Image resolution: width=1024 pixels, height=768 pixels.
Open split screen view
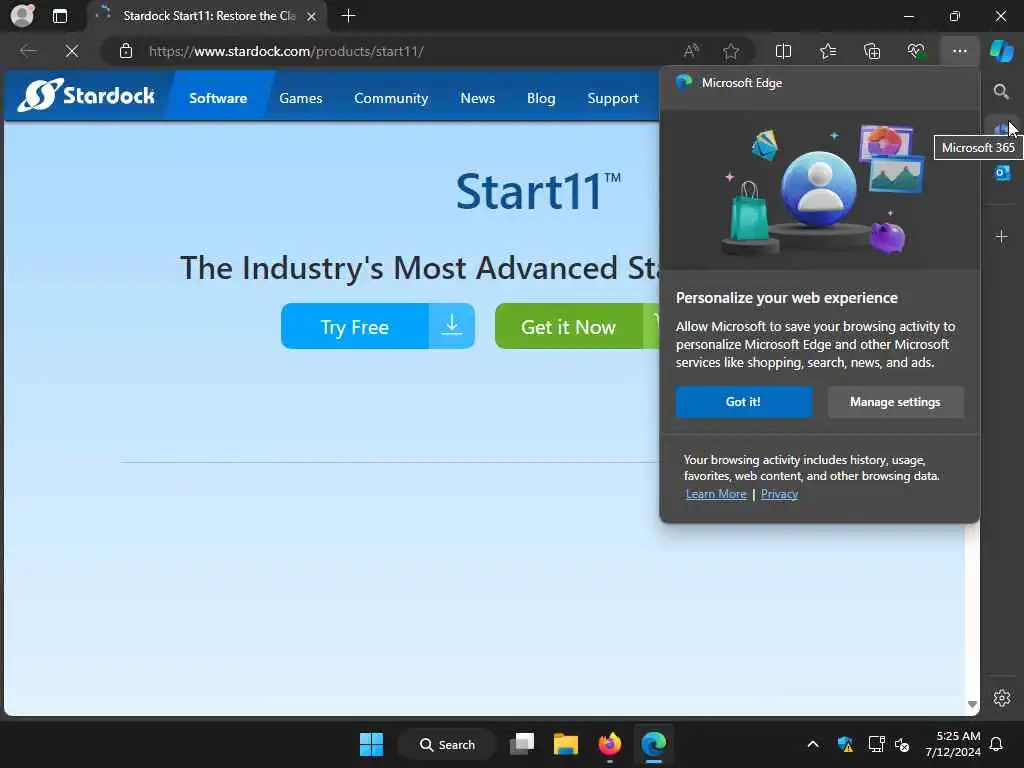pos(783,51)
